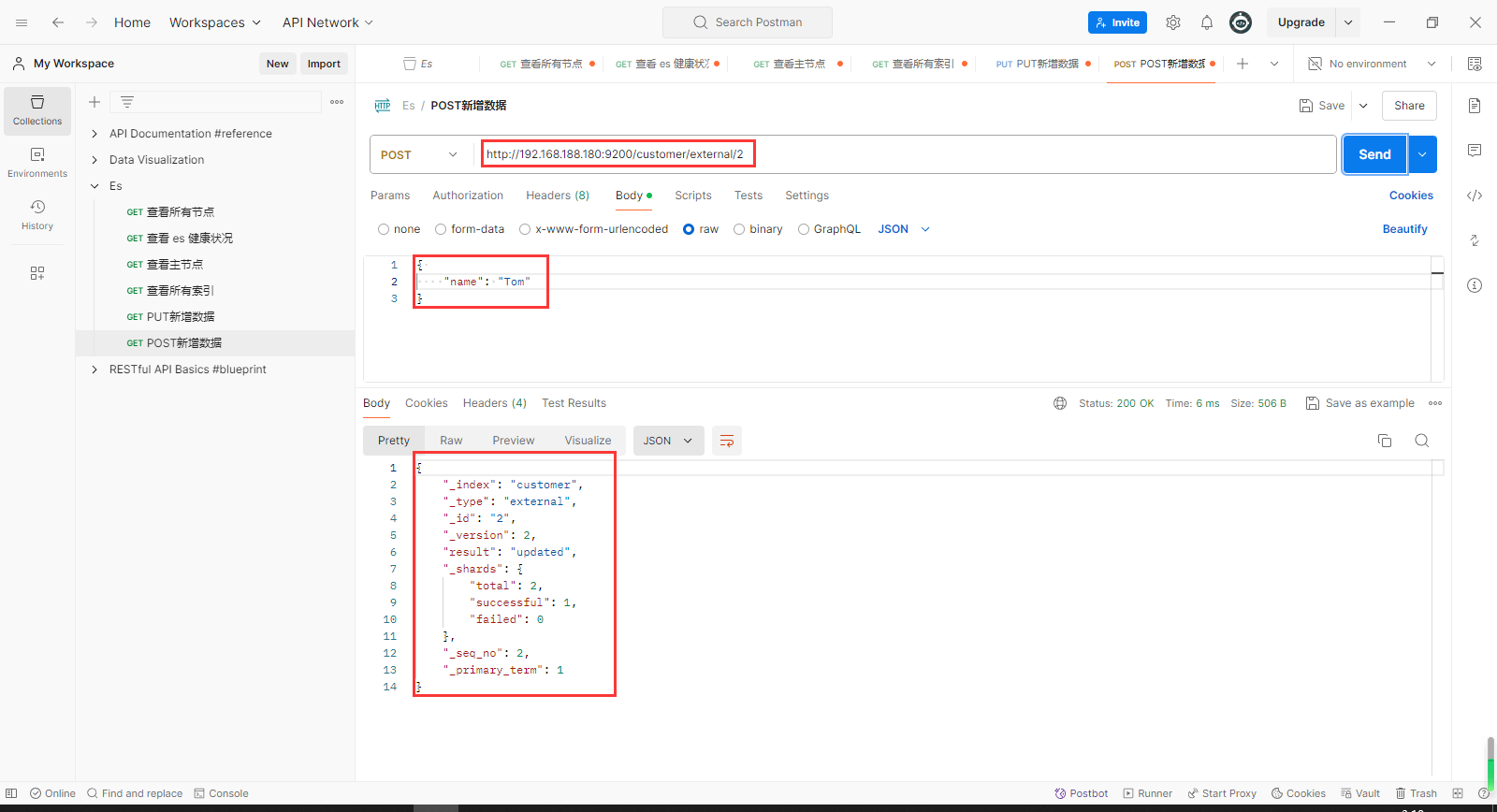1497x812 pixels.
Task: Open the response JSON format dropdown
Action: coord(668,441)
